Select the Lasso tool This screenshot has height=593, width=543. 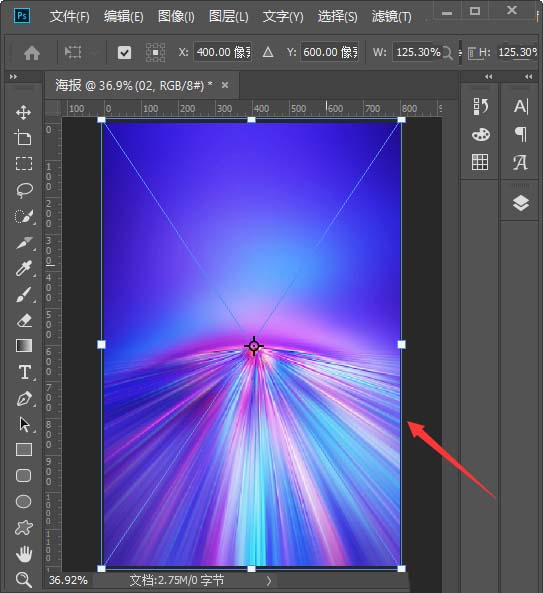(24, 190)
